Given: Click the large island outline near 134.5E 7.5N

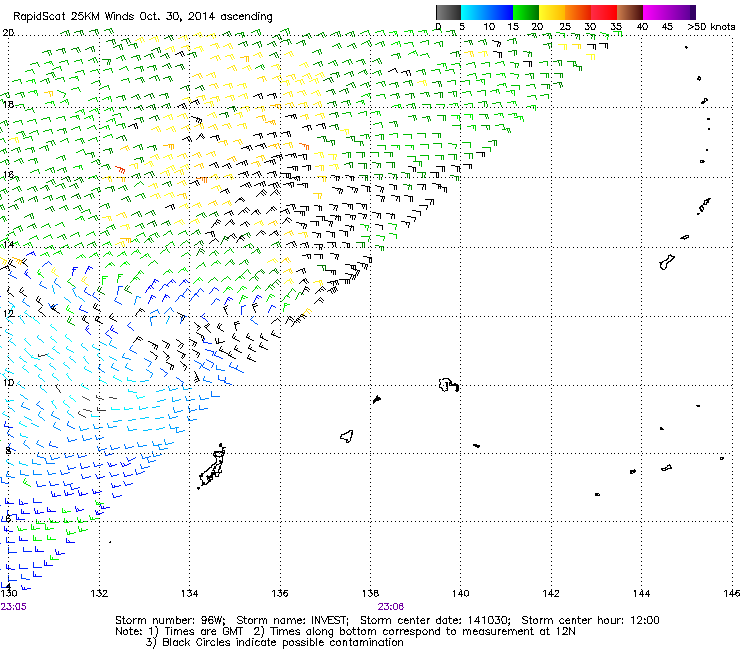Looking at the screenshot, I should point(212,466).
